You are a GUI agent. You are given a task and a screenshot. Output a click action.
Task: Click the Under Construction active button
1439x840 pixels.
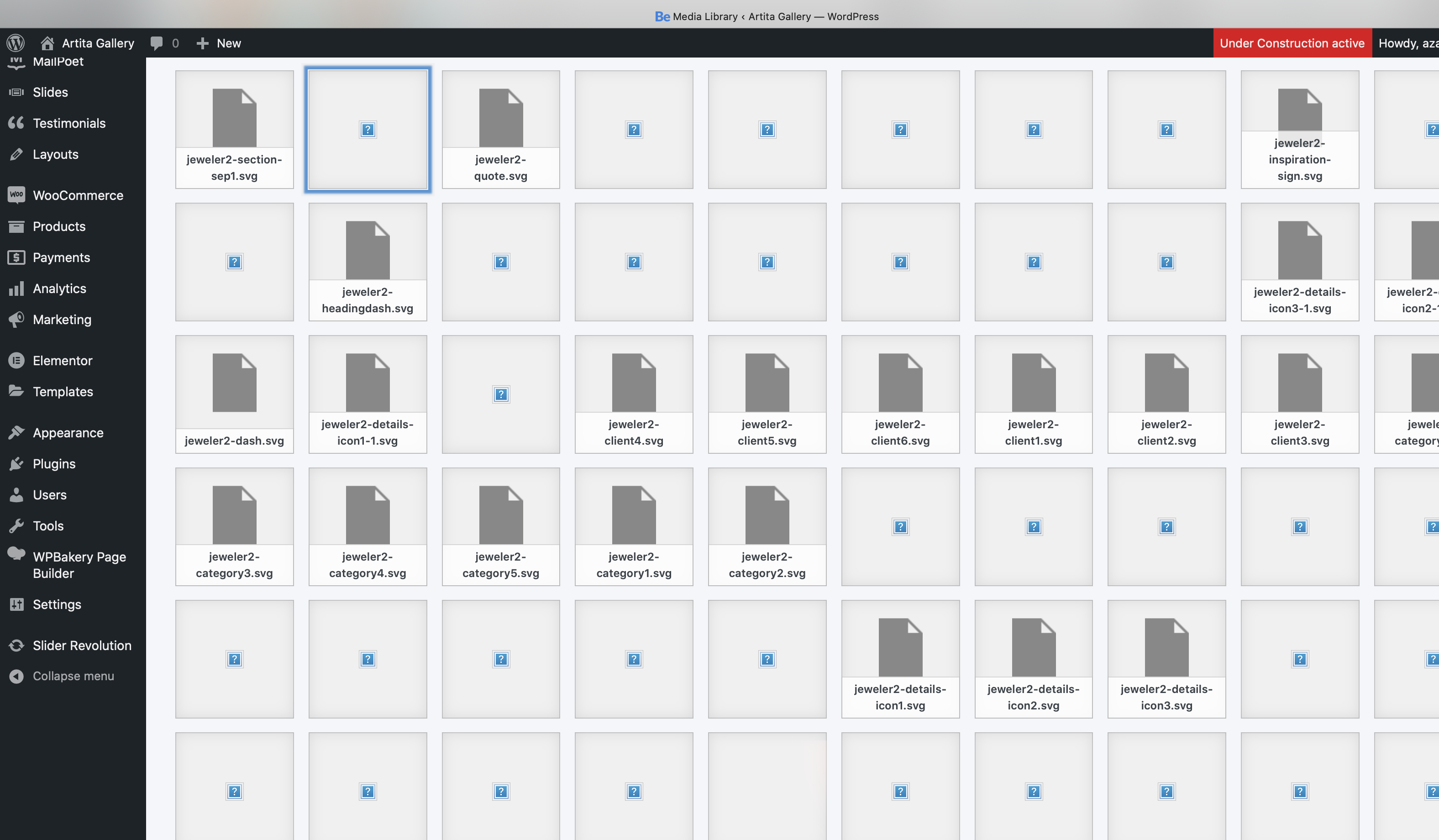point(1291,42)
